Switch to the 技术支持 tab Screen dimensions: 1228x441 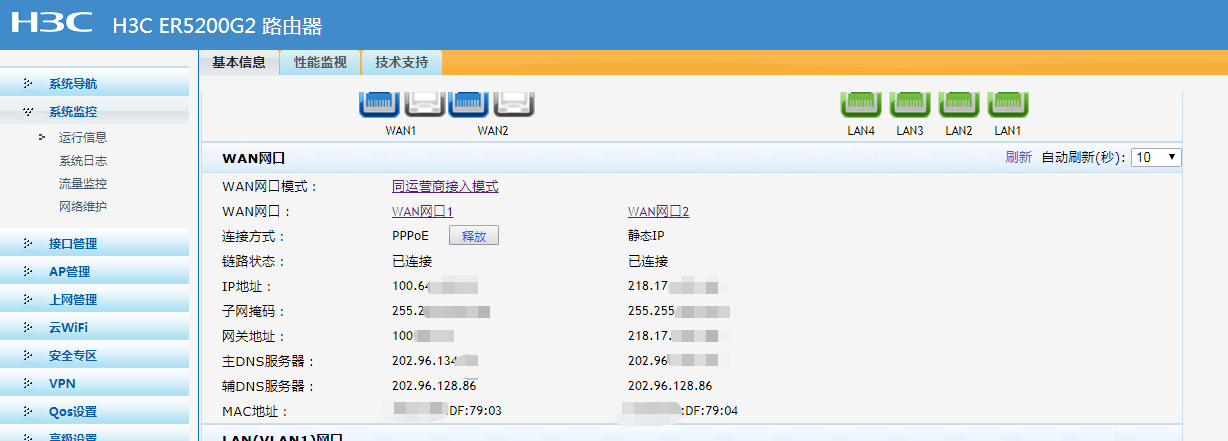401,62
